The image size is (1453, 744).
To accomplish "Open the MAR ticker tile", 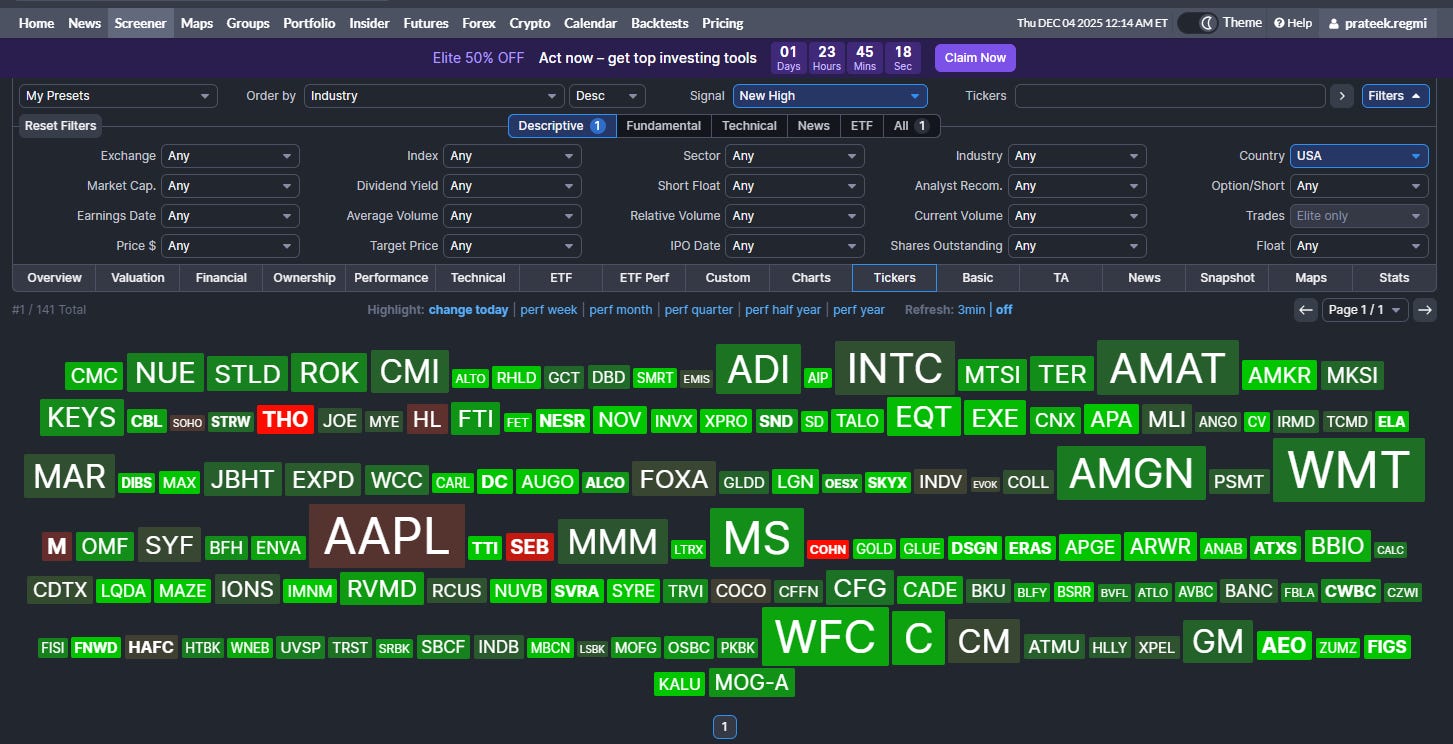I will coord(69,476).
